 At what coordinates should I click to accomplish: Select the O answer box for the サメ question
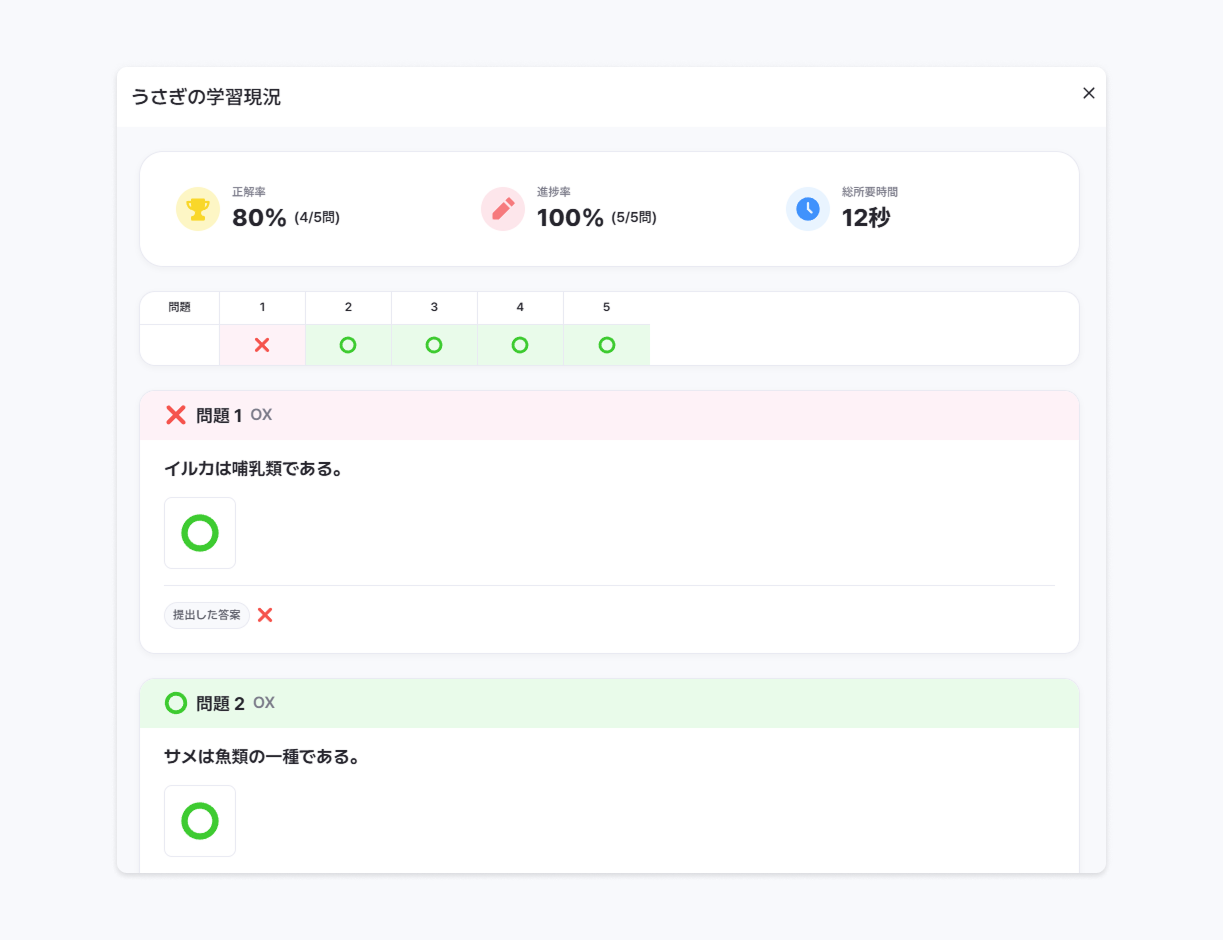(200, 821)
